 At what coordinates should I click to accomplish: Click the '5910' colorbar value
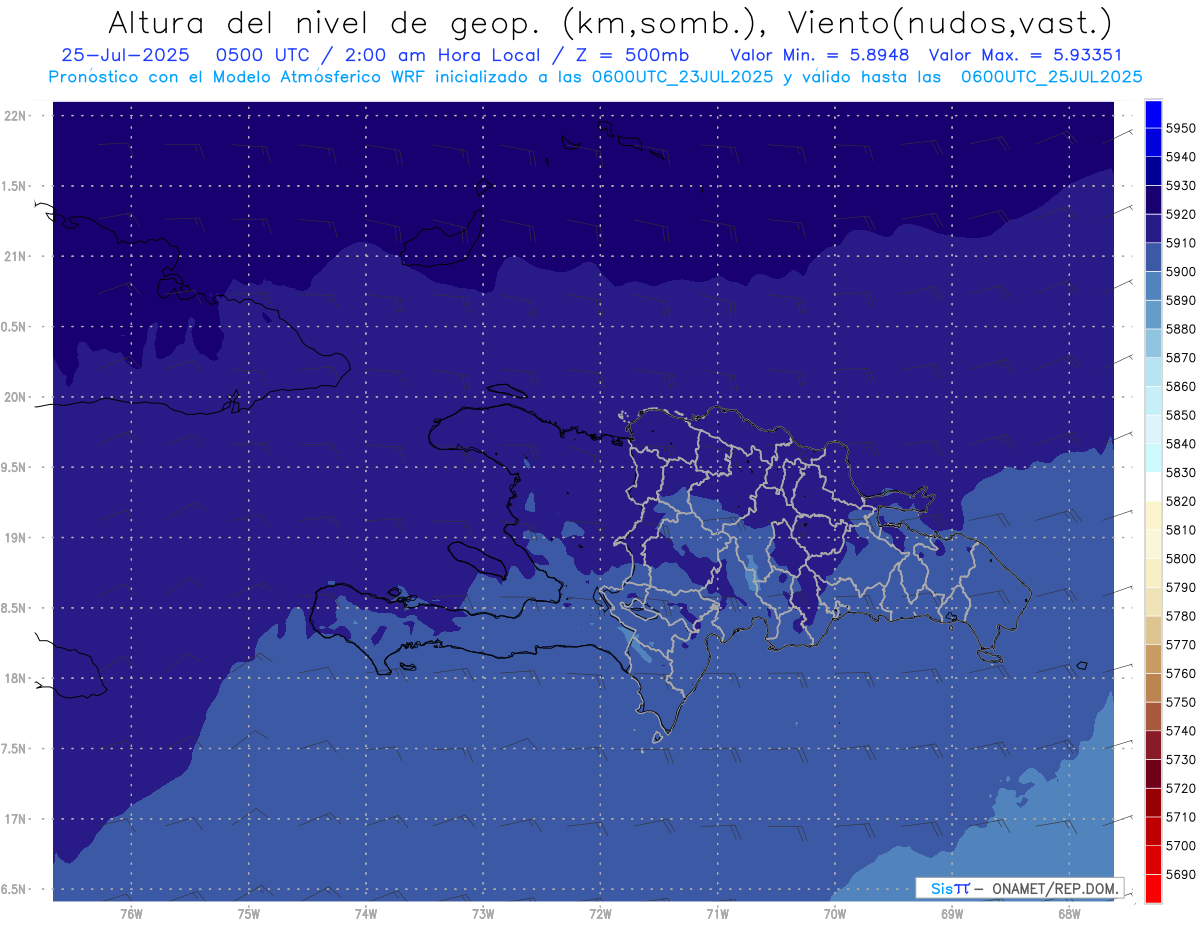pyautogui.click(x=1181, y=243)
